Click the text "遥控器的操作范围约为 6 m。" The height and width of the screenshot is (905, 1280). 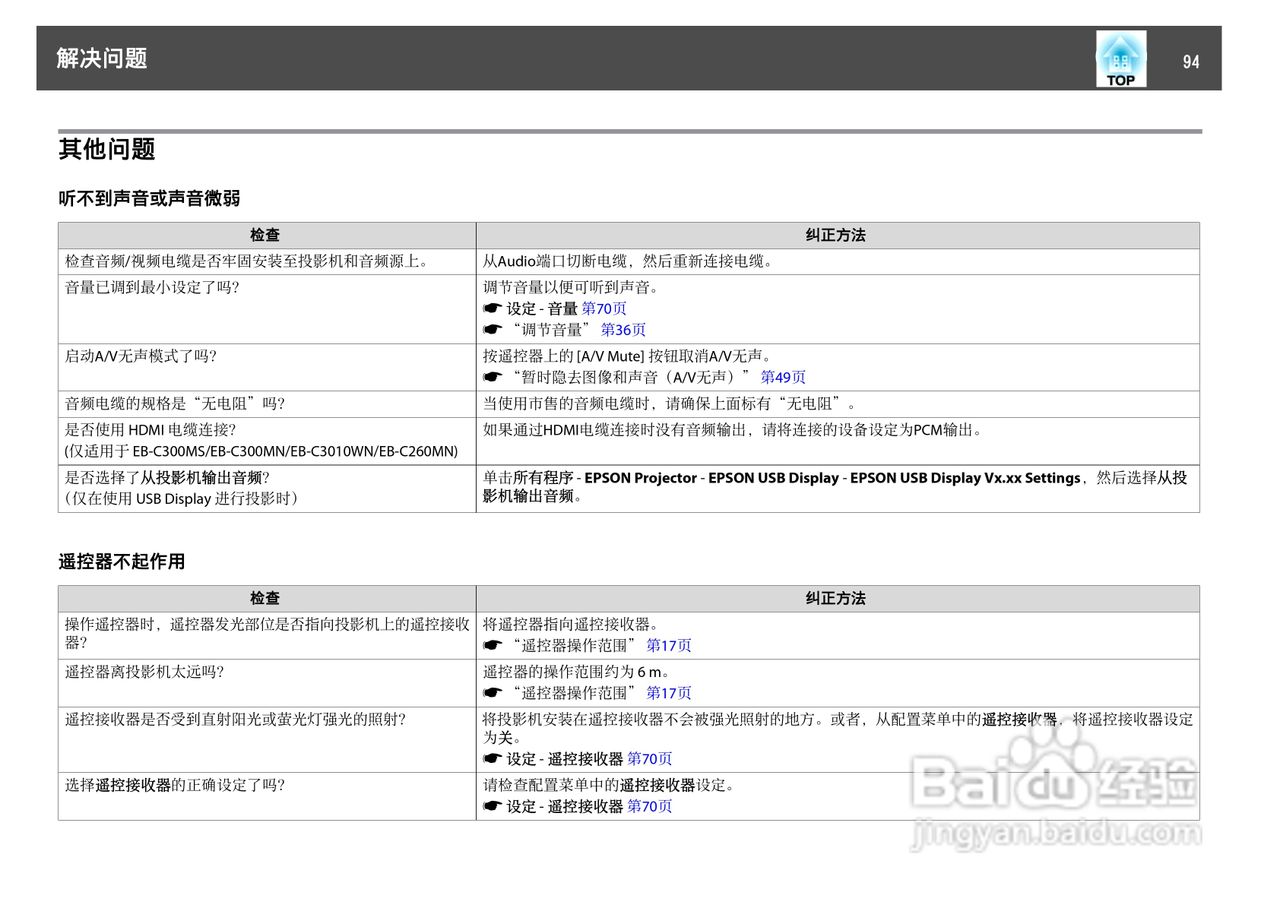click(576, 672)
